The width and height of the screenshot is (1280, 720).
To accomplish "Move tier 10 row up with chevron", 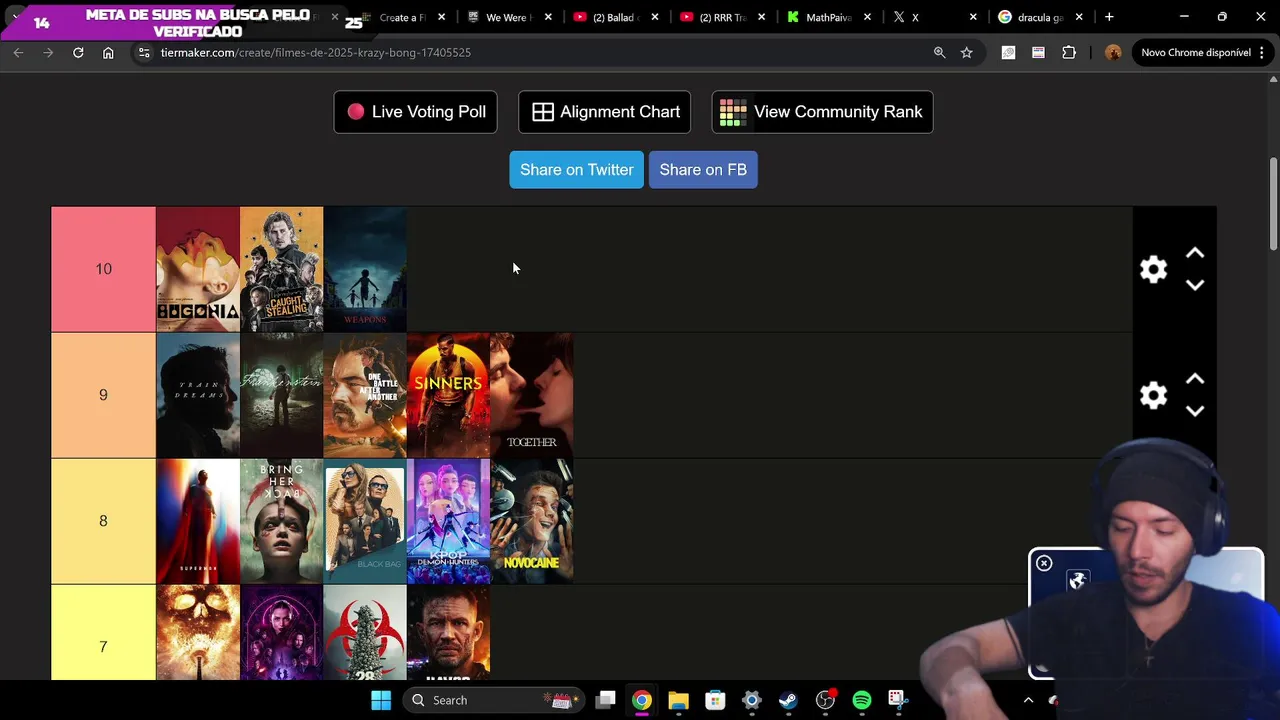I will [1195, 254].
